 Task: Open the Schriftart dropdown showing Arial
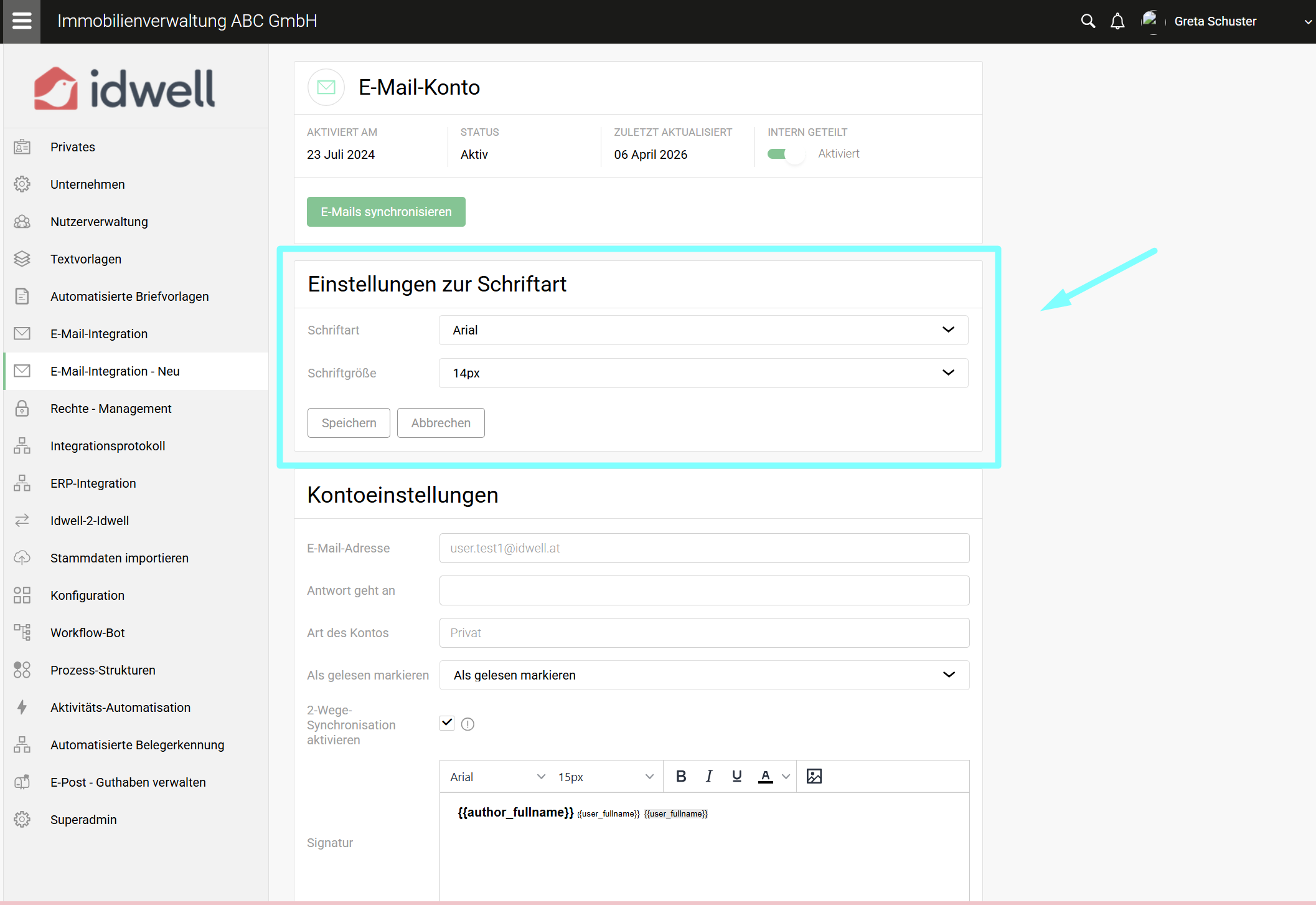click(703, 330)
